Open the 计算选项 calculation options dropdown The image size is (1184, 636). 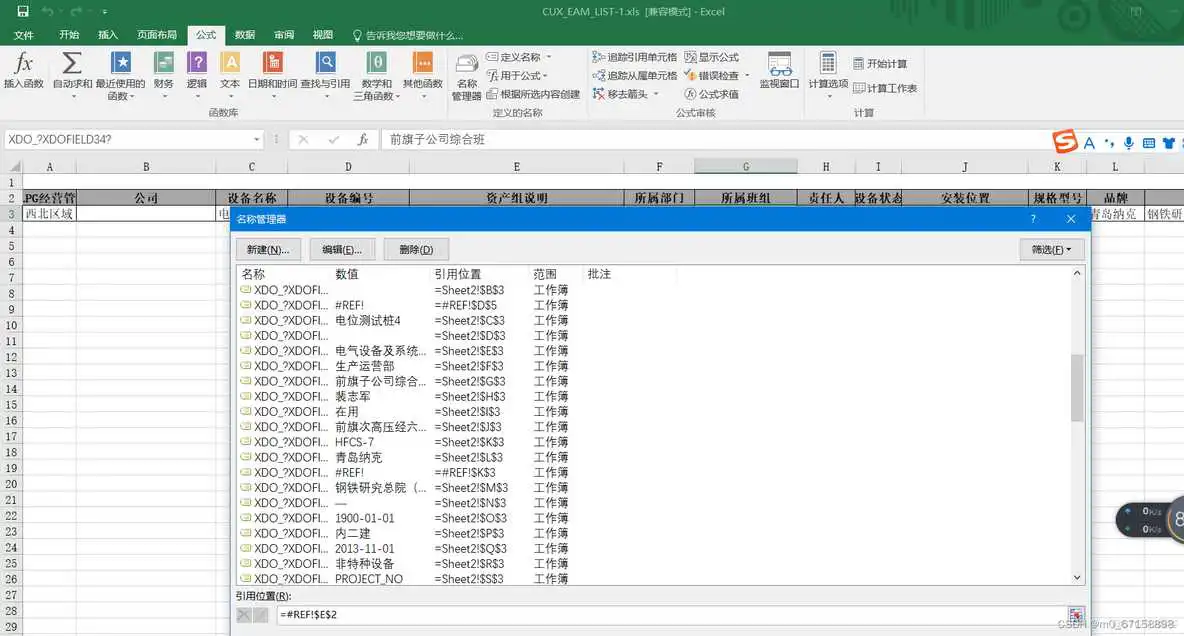tap(827, 75)
